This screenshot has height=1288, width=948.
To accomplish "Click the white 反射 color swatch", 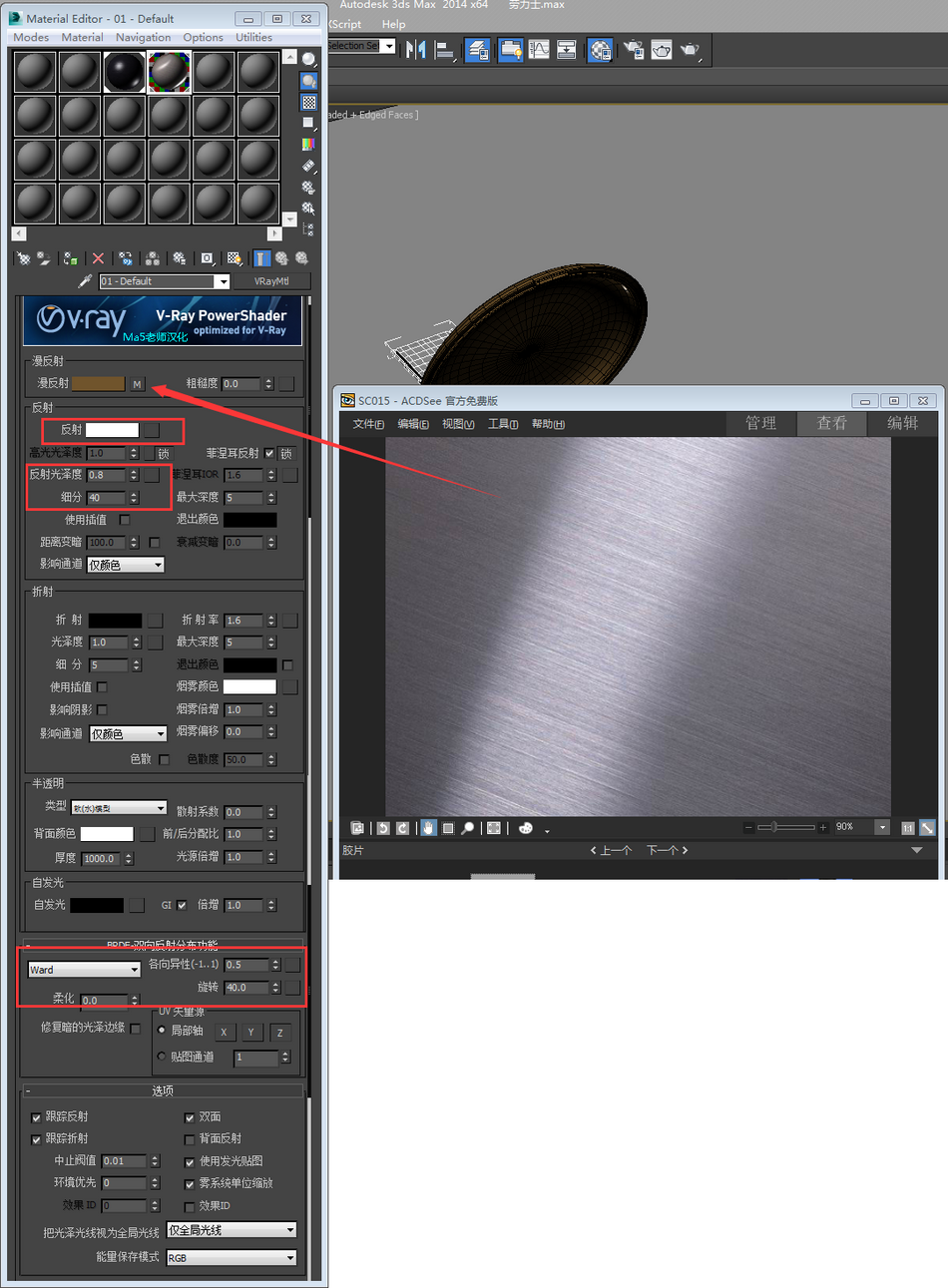I will pyautogui.click(x=112, y=430).
